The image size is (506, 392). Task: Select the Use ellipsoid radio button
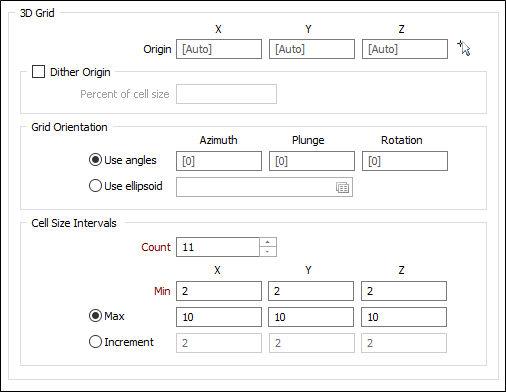pyautogui.click(x=95, y=186)
